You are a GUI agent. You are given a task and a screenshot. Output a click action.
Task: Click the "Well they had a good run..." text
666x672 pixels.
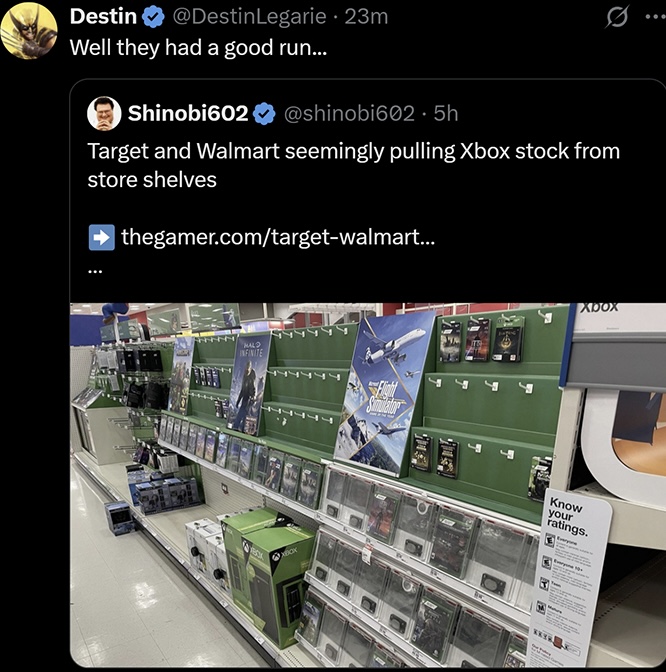tap(196, 47)
